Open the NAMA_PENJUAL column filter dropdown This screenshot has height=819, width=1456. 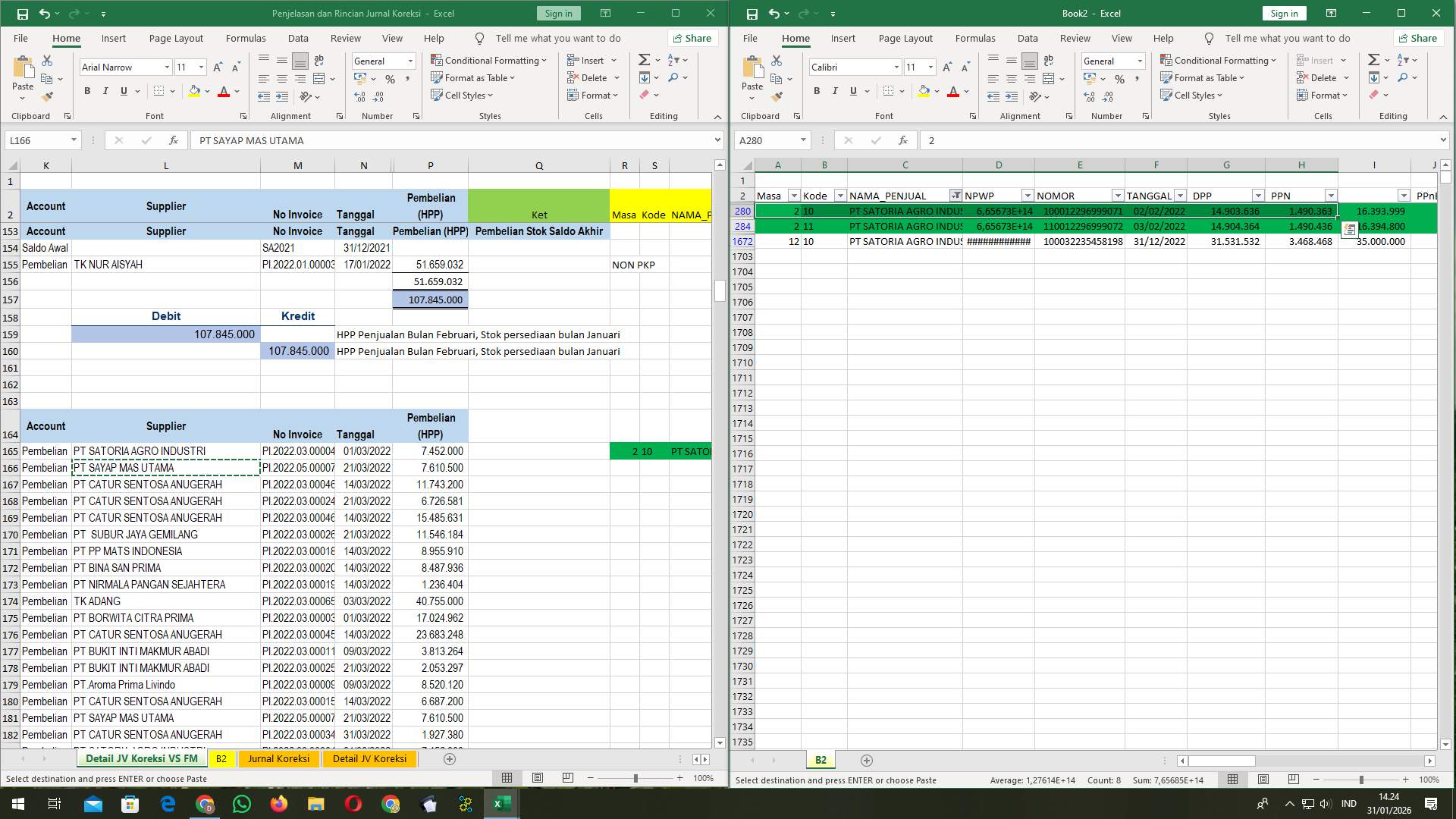point(955,196)
